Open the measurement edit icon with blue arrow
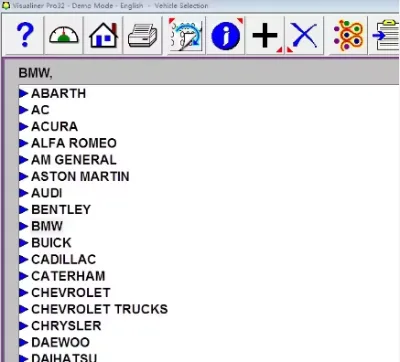 point(186,35)
